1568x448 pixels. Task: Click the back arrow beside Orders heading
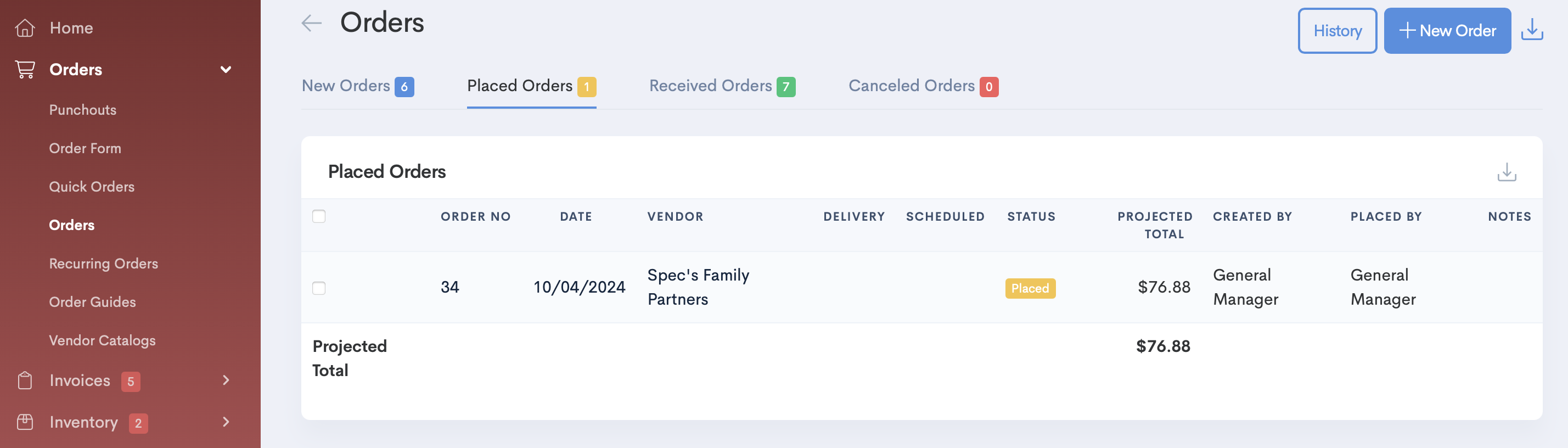click(311, 23)
